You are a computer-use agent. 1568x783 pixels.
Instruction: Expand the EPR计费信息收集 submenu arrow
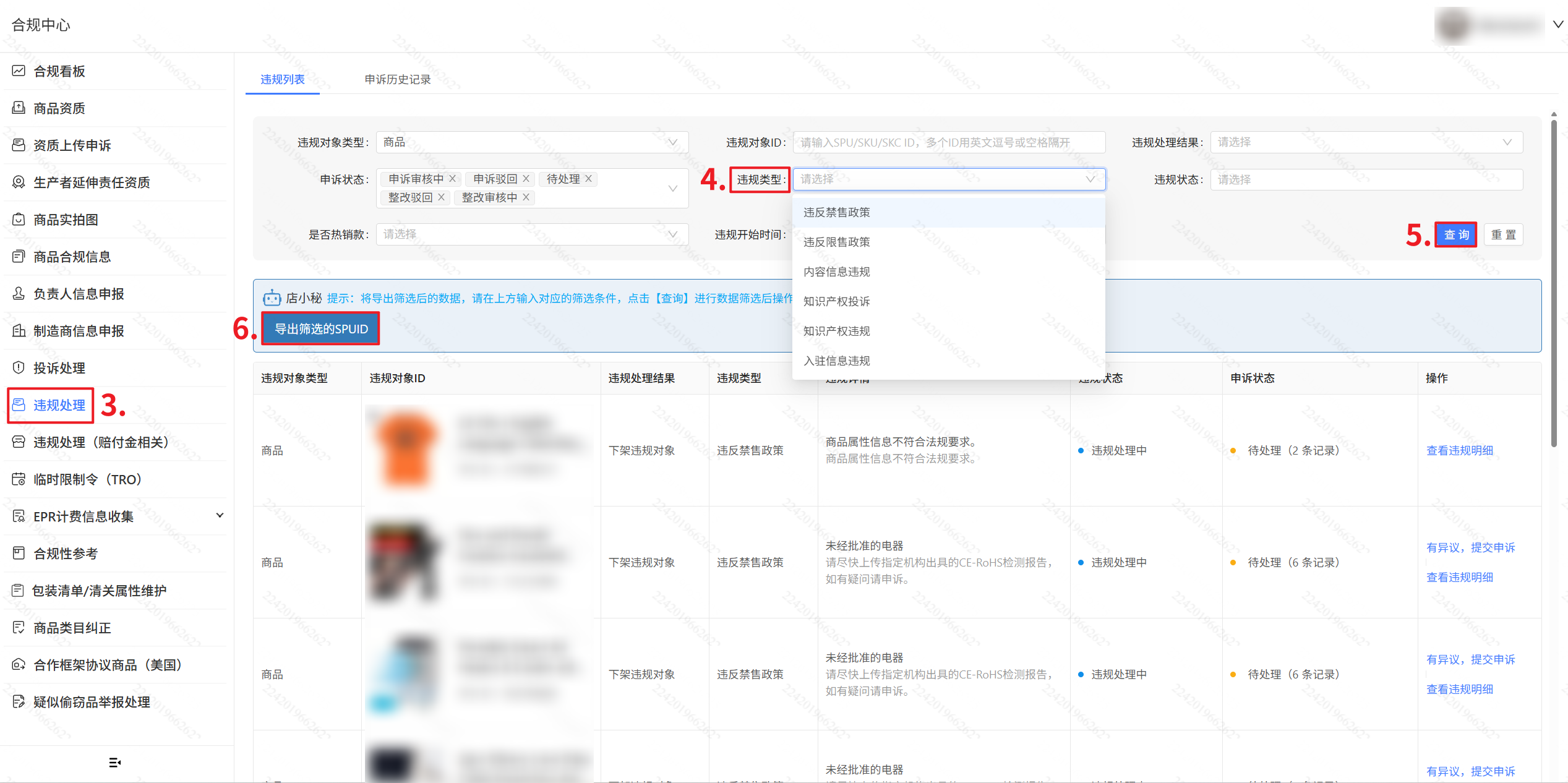[220, 515]
